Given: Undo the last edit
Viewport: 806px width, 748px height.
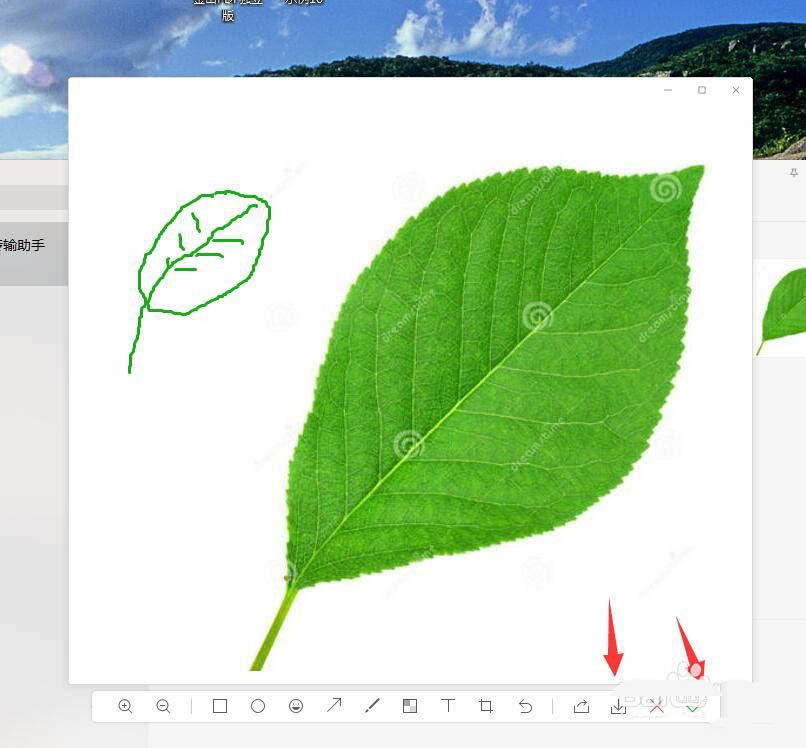Looking at the screenshot, I should [525, 706].
